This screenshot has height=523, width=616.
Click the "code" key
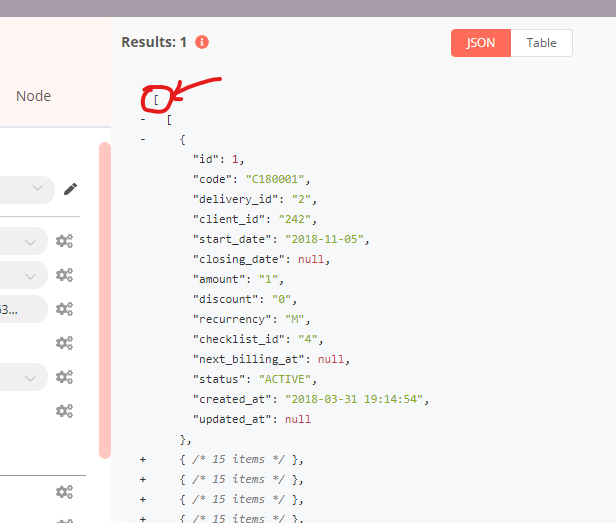tap(212, 179)
